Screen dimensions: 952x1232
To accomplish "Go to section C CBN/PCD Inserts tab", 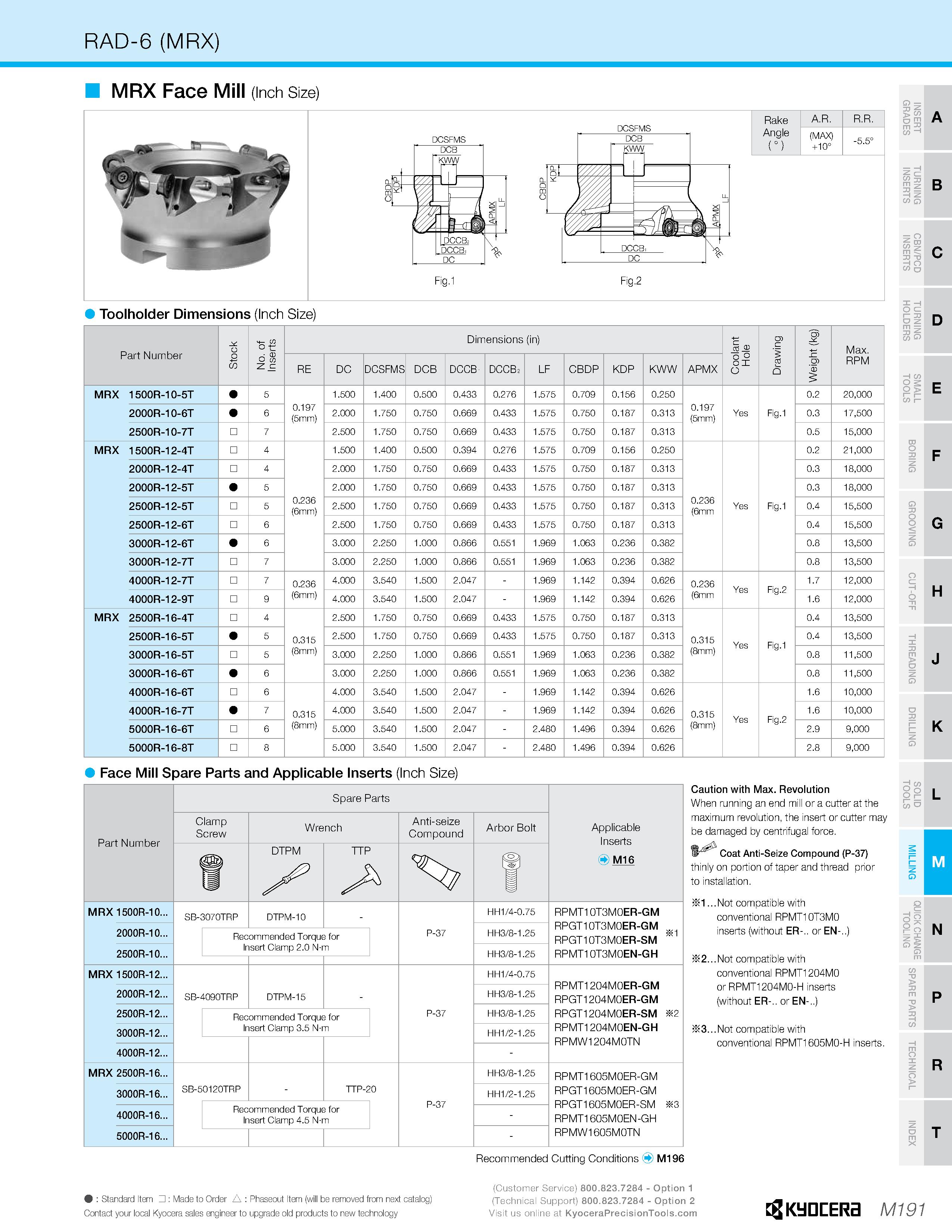I will (925, 253).
